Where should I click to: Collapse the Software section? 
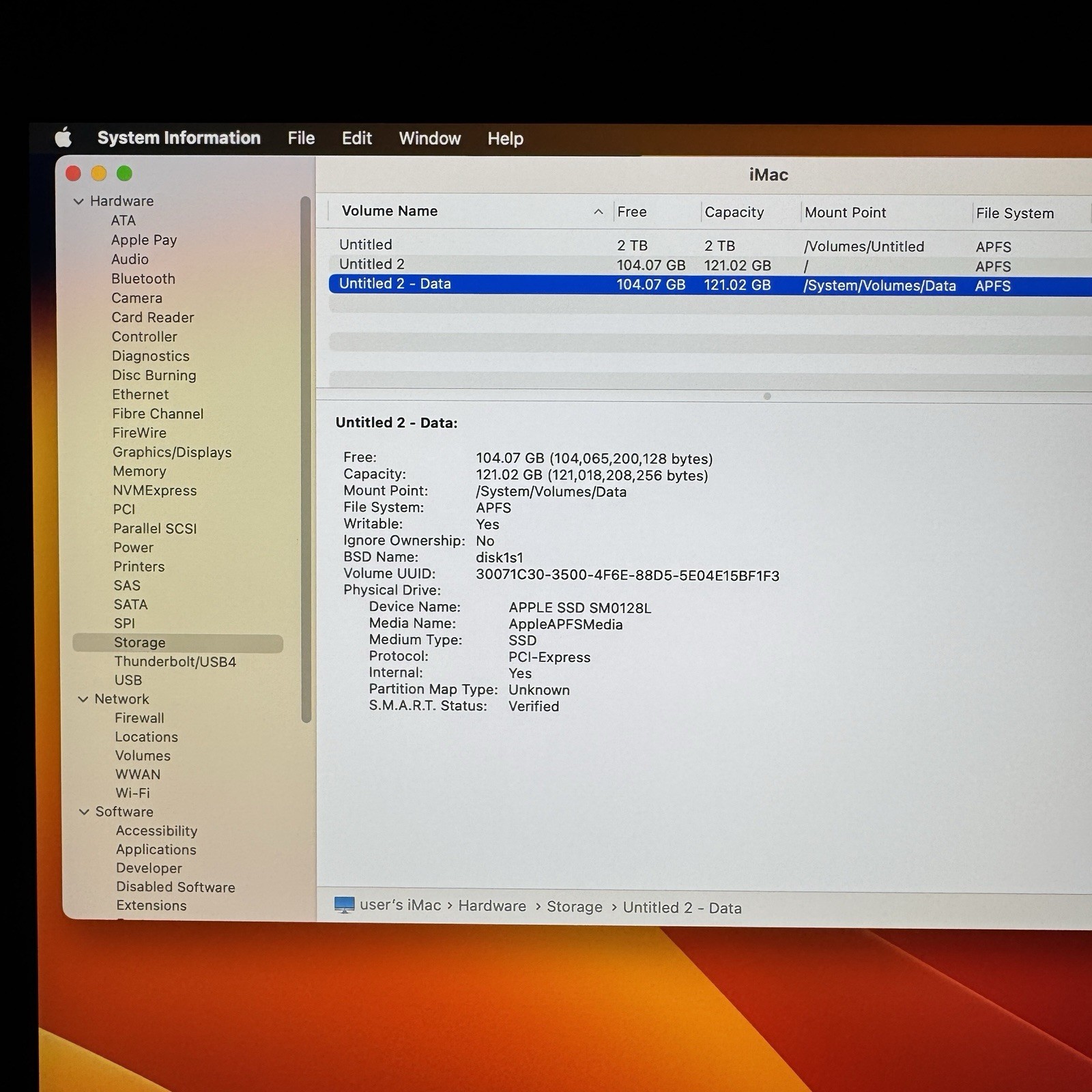tap(84, 811)
